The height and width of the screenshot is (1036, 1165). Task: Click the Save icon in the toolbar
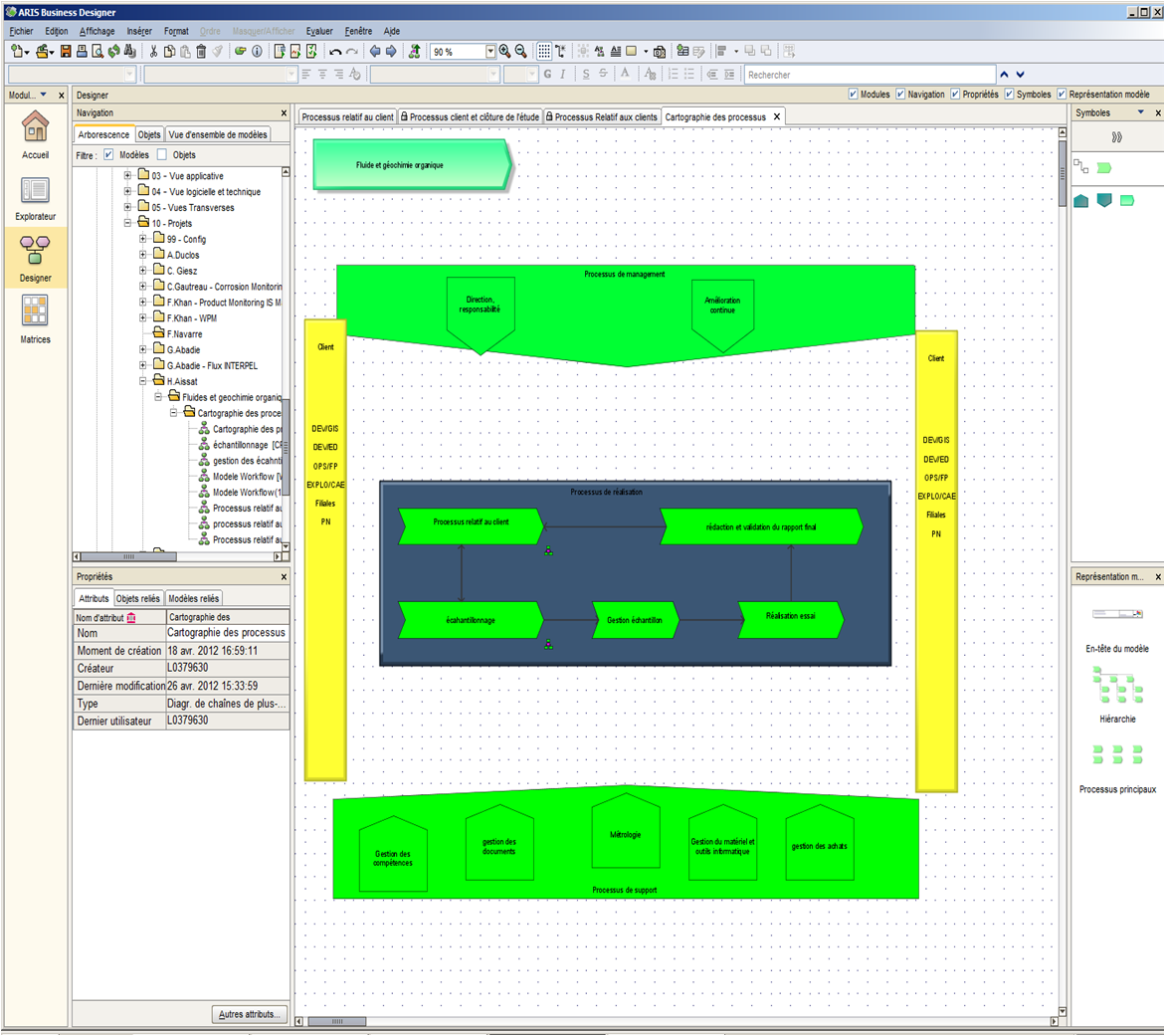click(x=66, y=52)
